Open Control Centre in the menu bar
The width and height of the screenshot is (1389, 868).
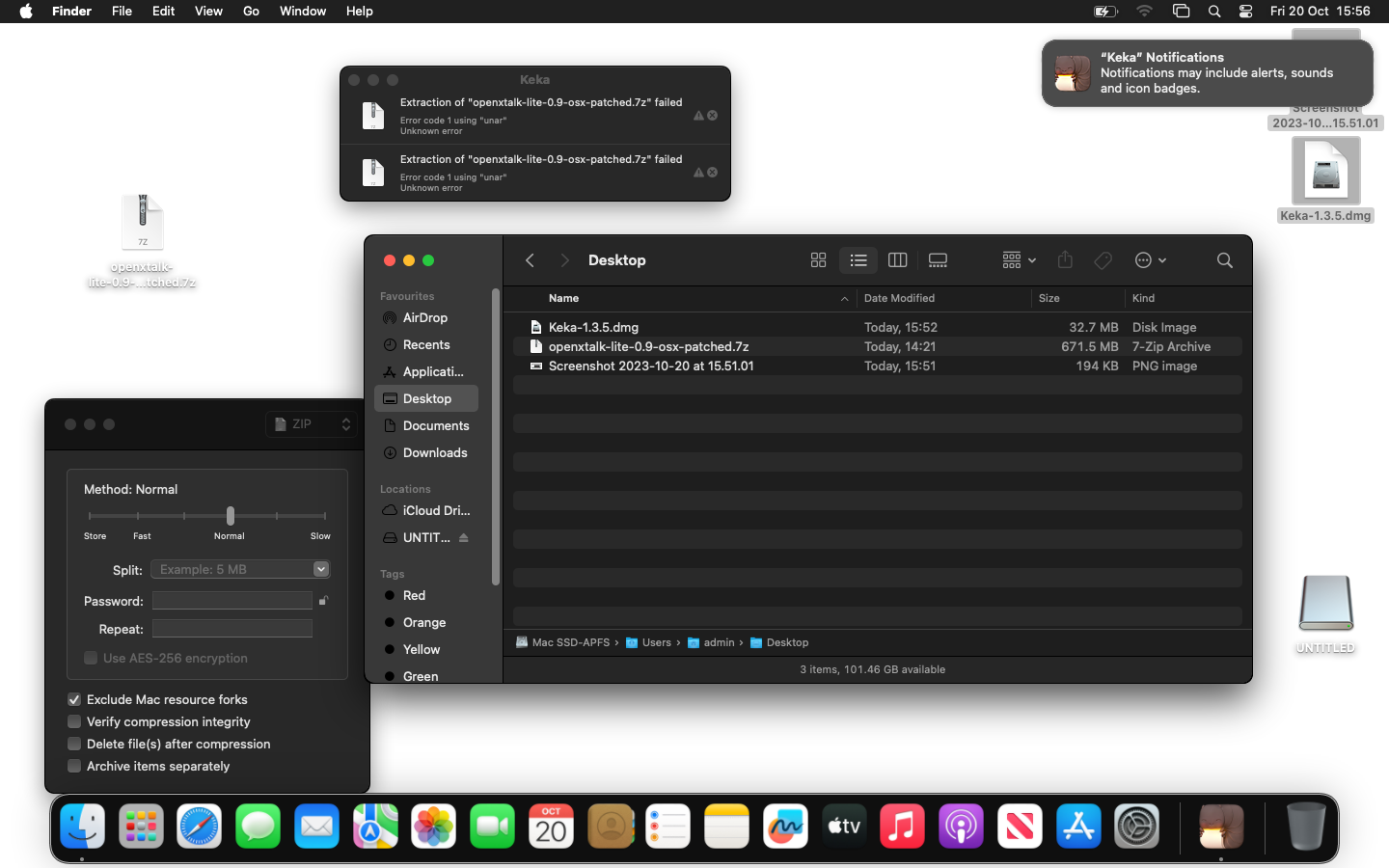click(1246, 12)
